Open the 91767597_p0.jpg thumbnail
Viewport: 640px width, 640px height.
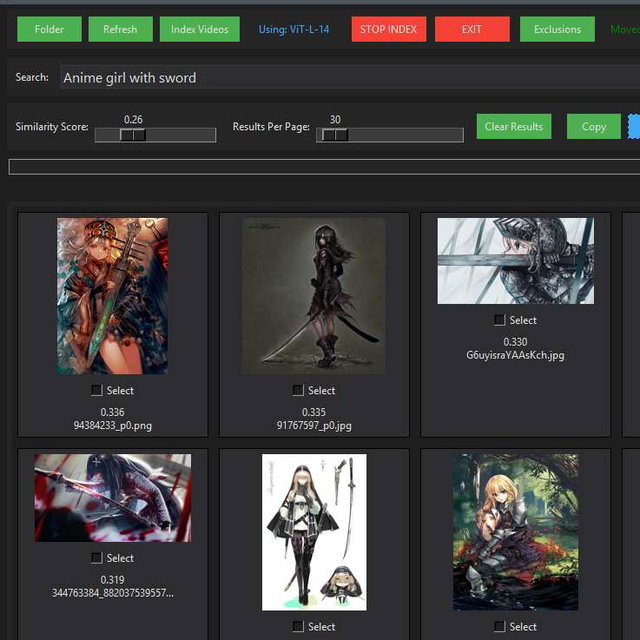tap(314, 296)
